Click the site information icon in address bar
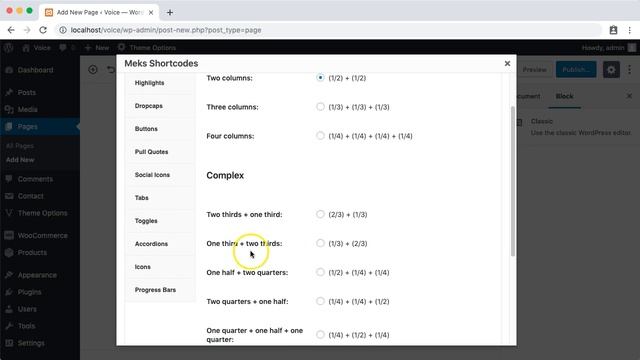Screen dimensions: 640x360 coord(63,30)
